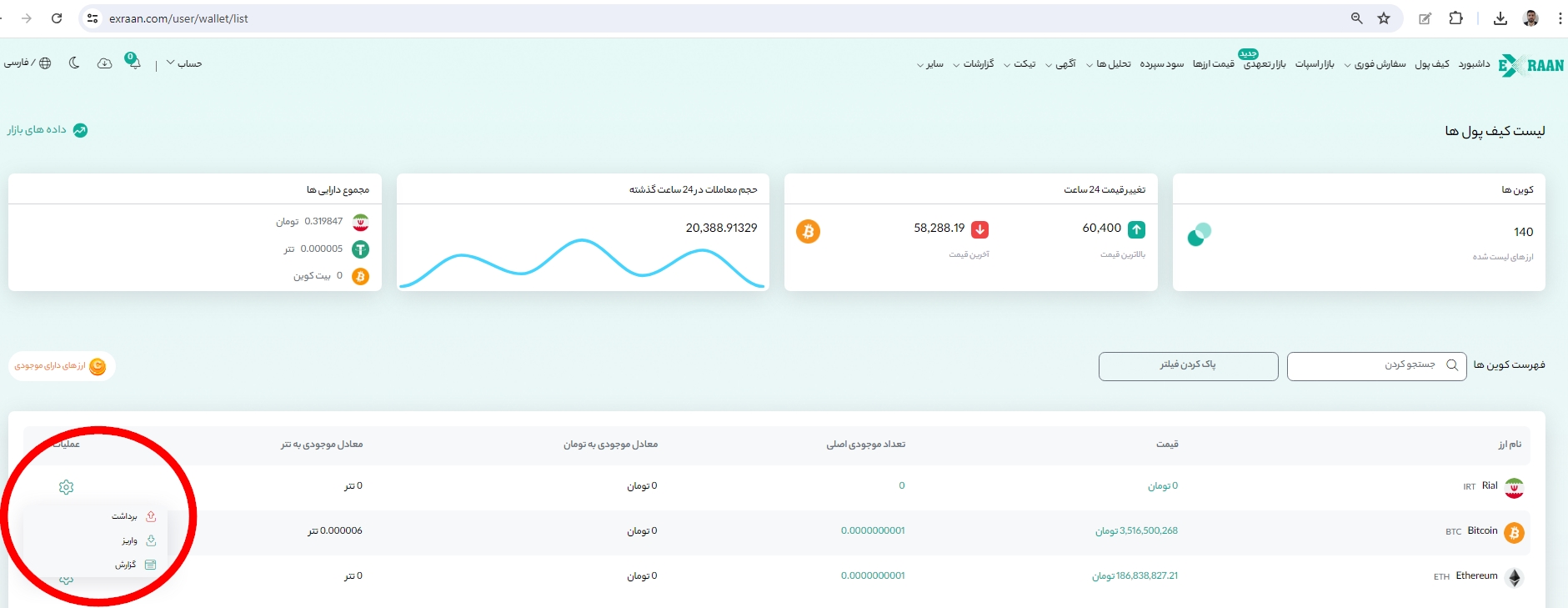Click نام ارز column header

coord(1510,445)
